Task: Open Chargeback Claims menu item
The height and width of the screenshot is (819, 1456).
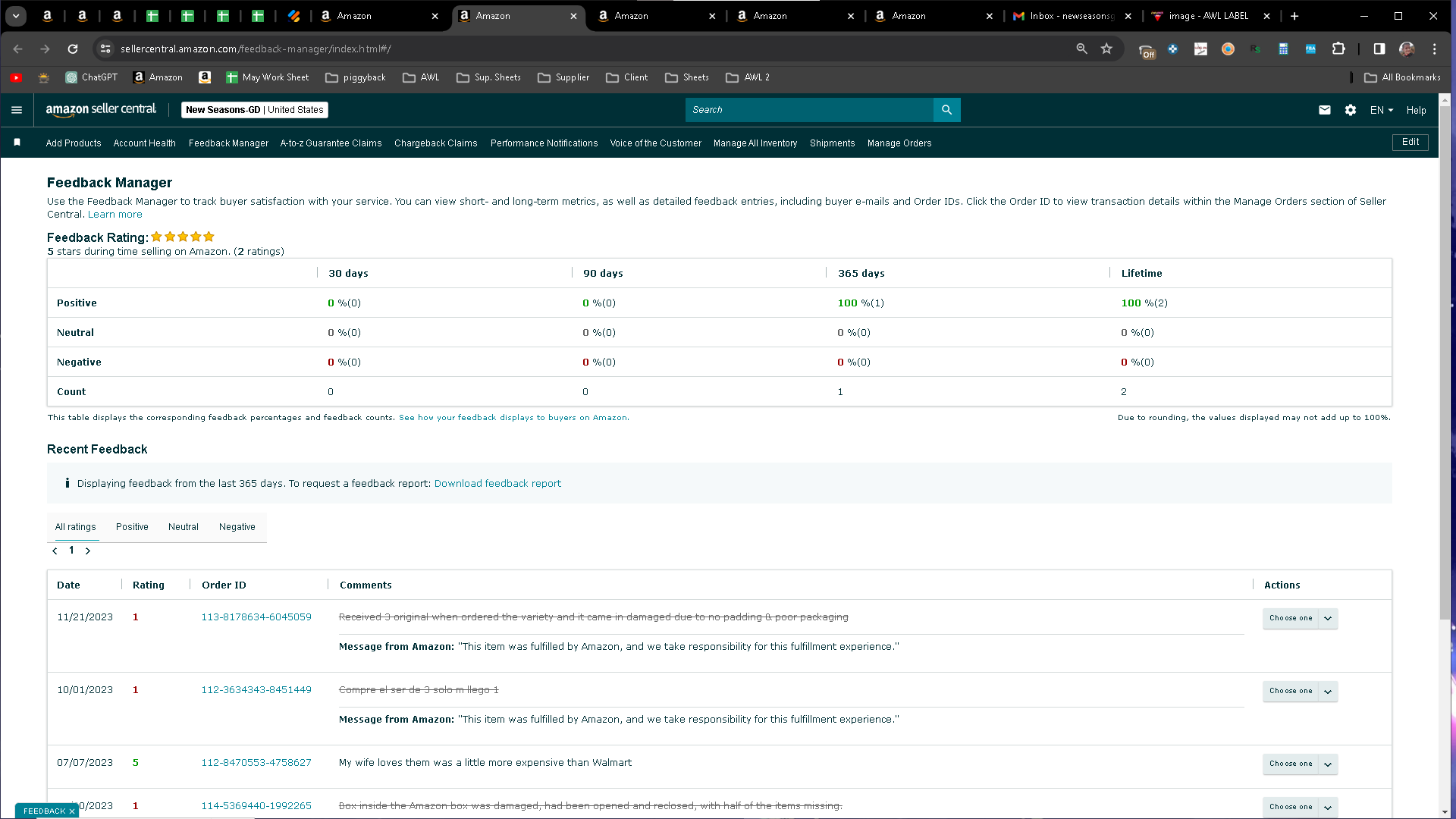Action: 436,143
